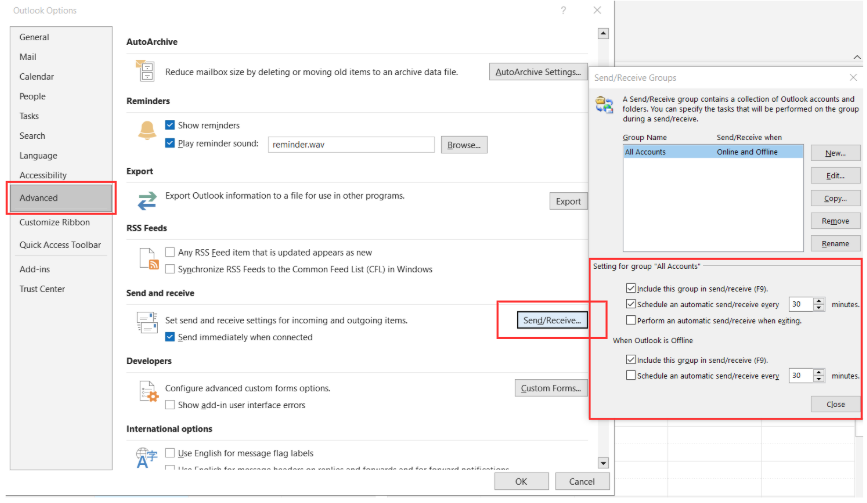Check Use English for message flag labels
This screenshot has width=867, height=503.
(x=170, y=453)
